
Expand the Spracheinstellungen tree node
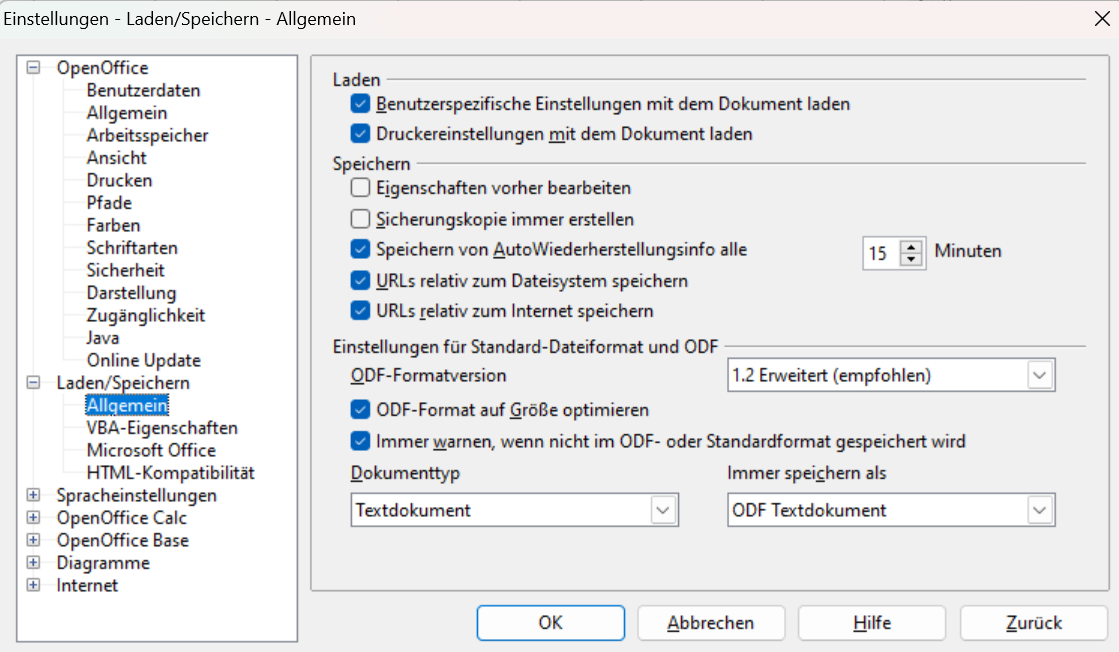34,495
